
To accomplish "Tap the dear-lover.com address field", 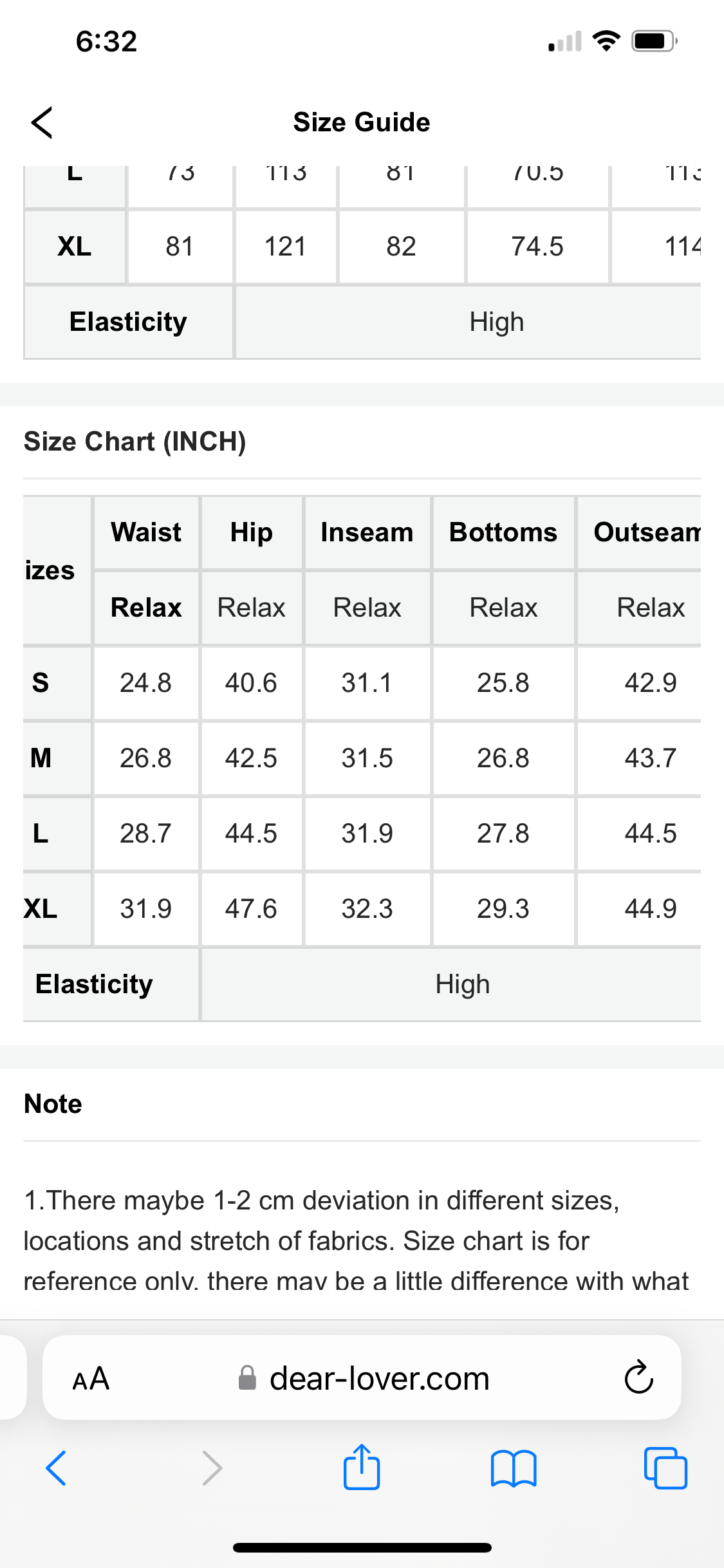I will coord(379,1379).
